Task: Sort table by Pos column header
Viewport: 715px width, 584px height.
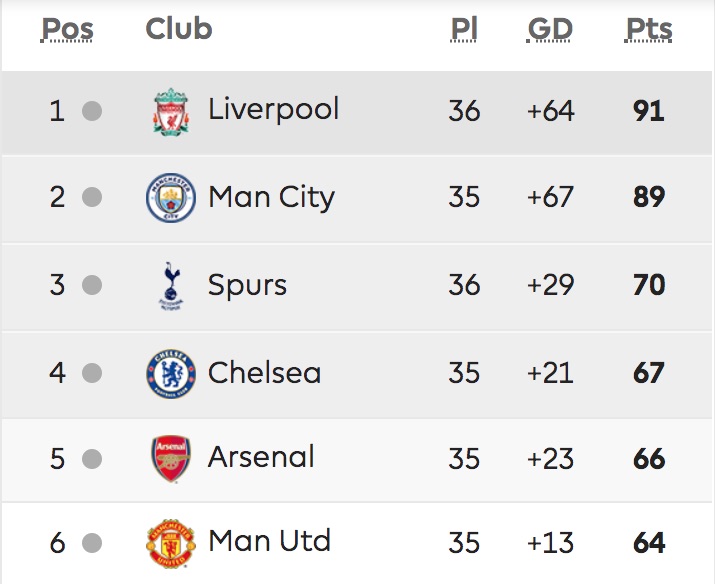Action: [67, 30]
